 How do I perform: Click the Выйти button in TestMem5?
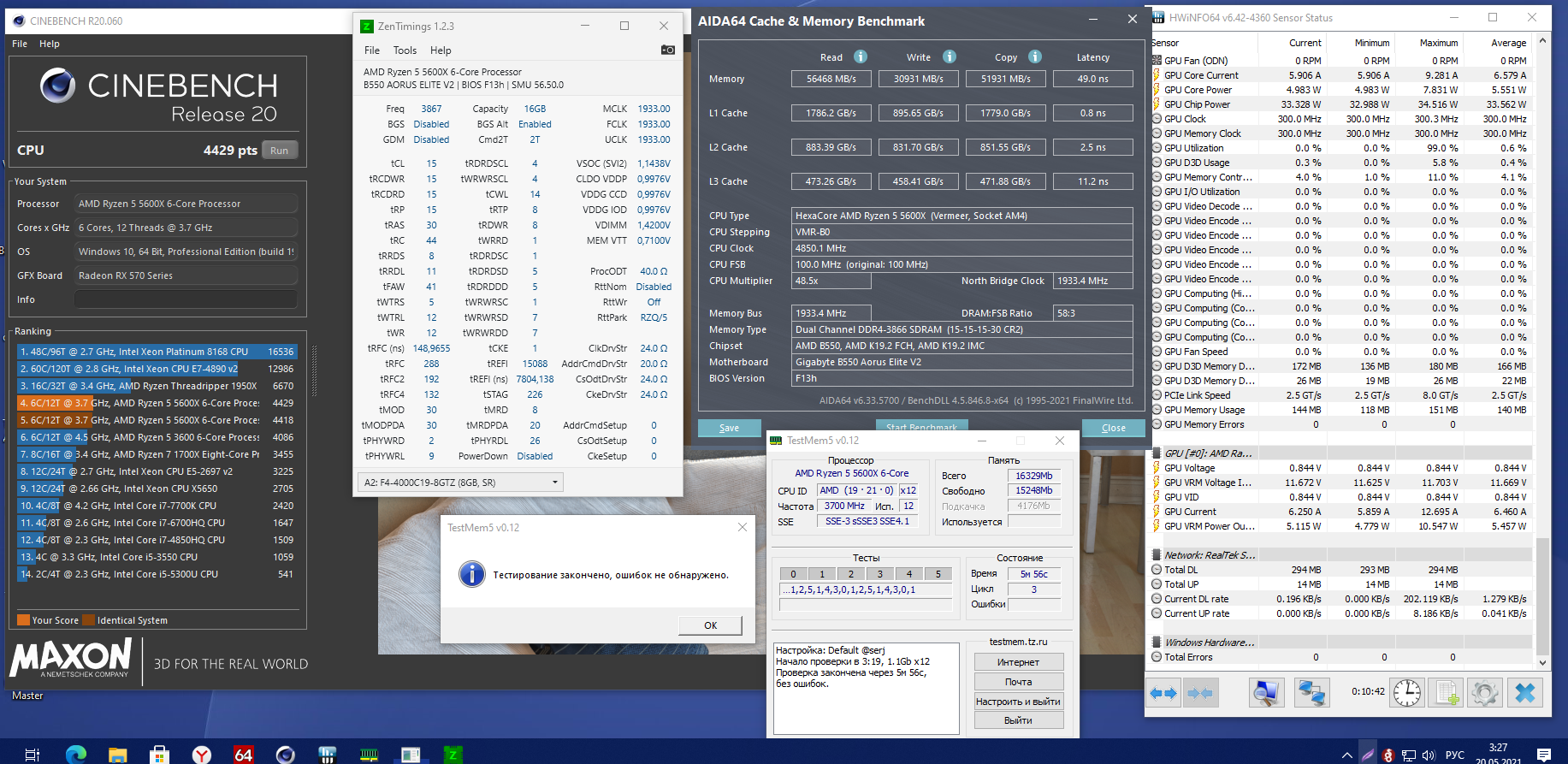1019,720
